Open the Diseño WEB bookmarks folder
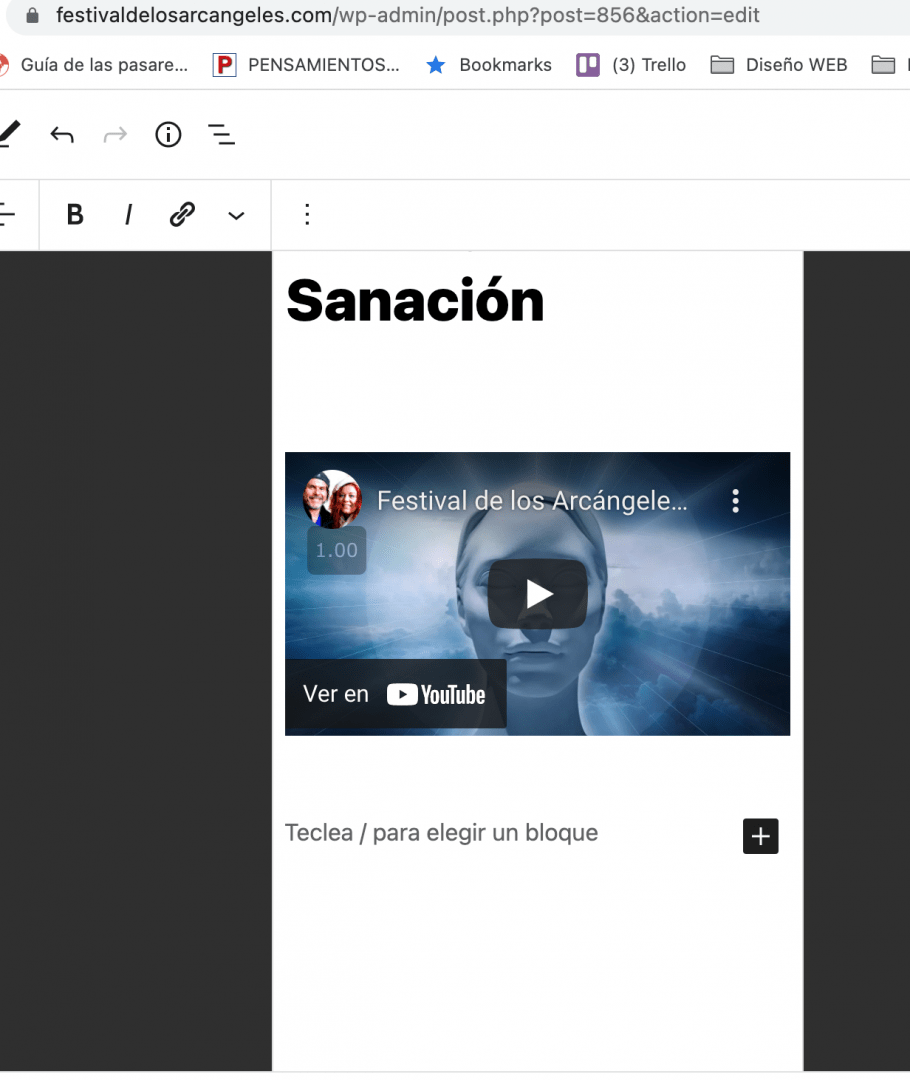This screenshot has height=1080, width=910. (x=779, y=65)
